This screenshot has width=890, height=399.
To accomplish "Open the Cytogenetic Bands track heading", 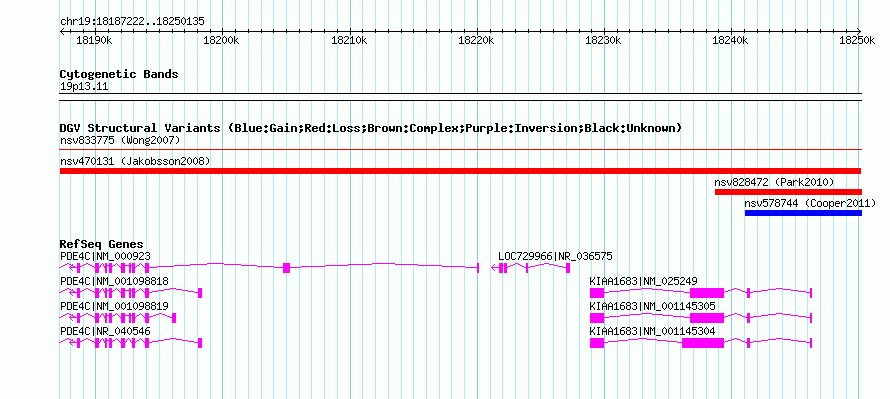I will 119,74.
